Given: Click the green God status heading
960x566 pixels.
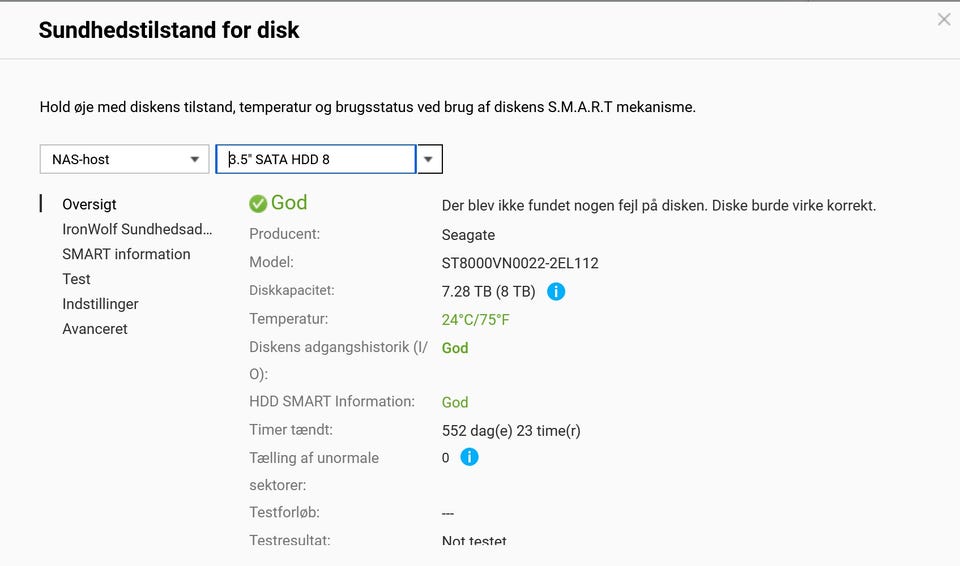Looking at the screenshot, I should coord(289,203).
